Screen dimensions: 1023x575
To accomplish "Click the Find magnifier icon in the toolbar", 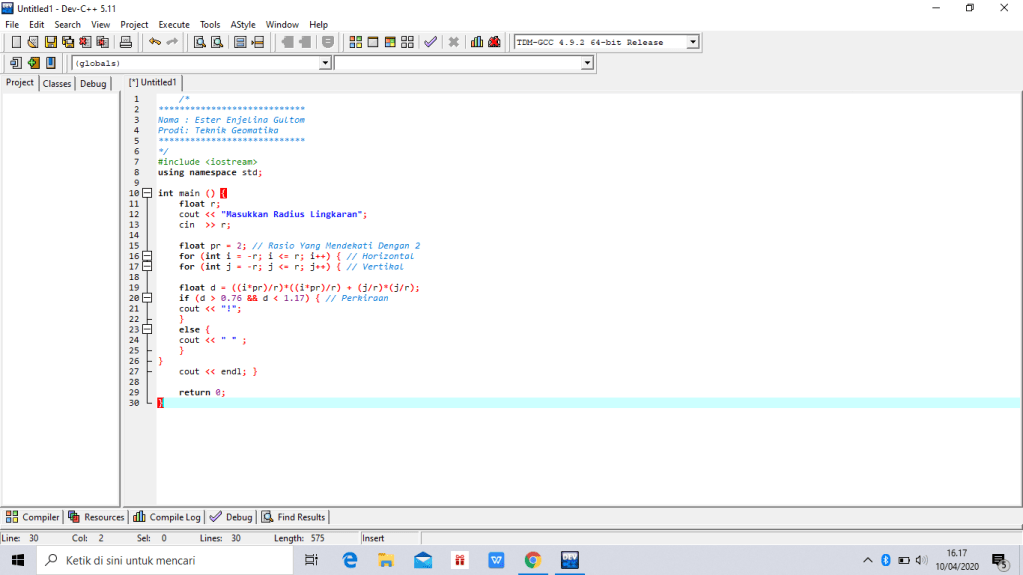I will (x=199, y=42).
